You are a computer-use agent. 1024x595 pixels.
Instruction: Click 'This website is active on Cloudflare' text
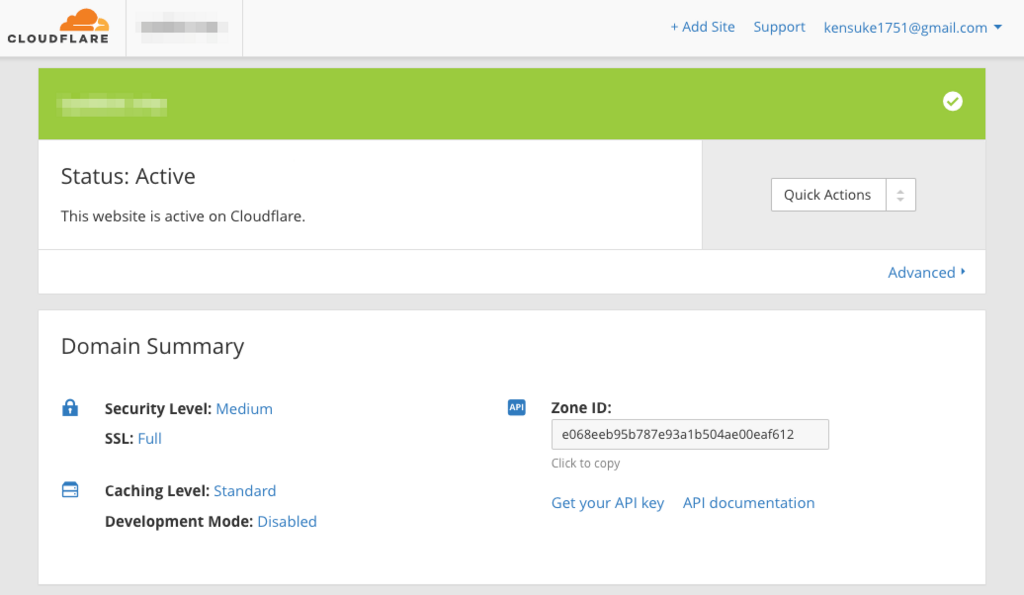(x=183, y=216)
